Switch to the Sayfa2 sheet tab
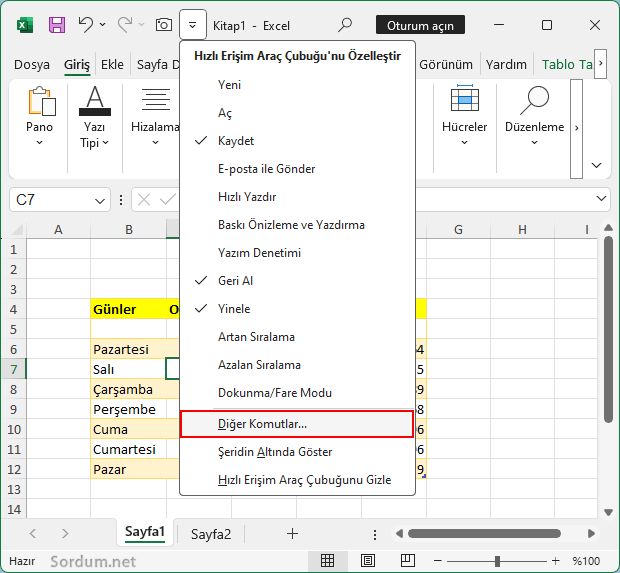The height and width of the screenshot is (573, 620). coord(211,534)
